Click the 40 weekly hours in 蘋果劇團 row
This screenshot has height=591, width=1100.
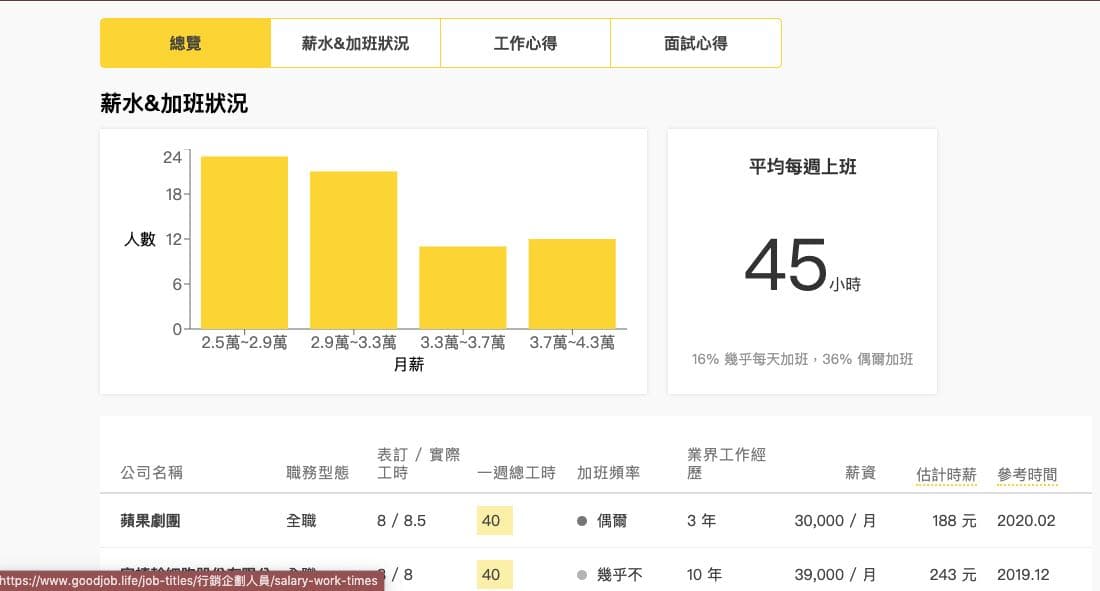point(495,521)
